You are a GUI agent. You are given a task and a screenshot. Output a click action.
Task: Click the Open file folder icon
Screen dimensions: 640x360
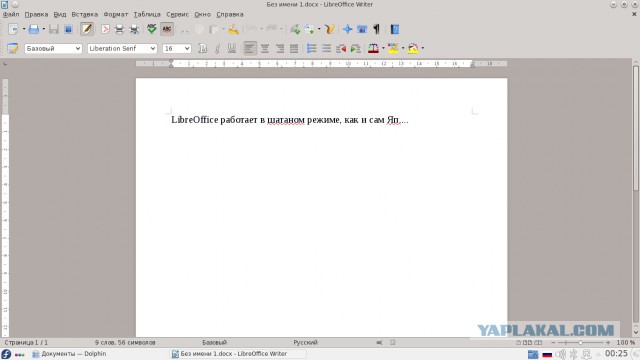tap(34, 29)
